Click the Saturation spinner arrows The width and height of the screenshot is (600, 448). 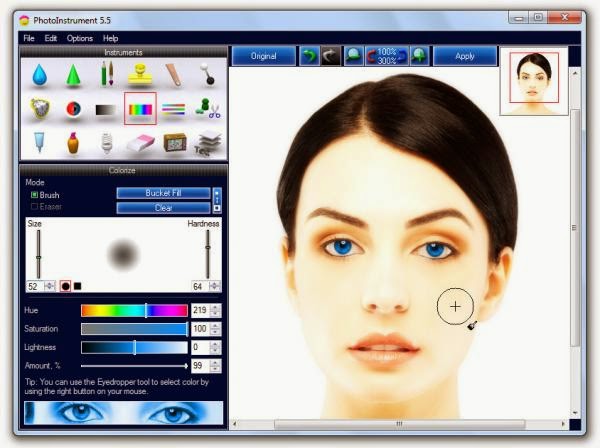tap(215, 329)
